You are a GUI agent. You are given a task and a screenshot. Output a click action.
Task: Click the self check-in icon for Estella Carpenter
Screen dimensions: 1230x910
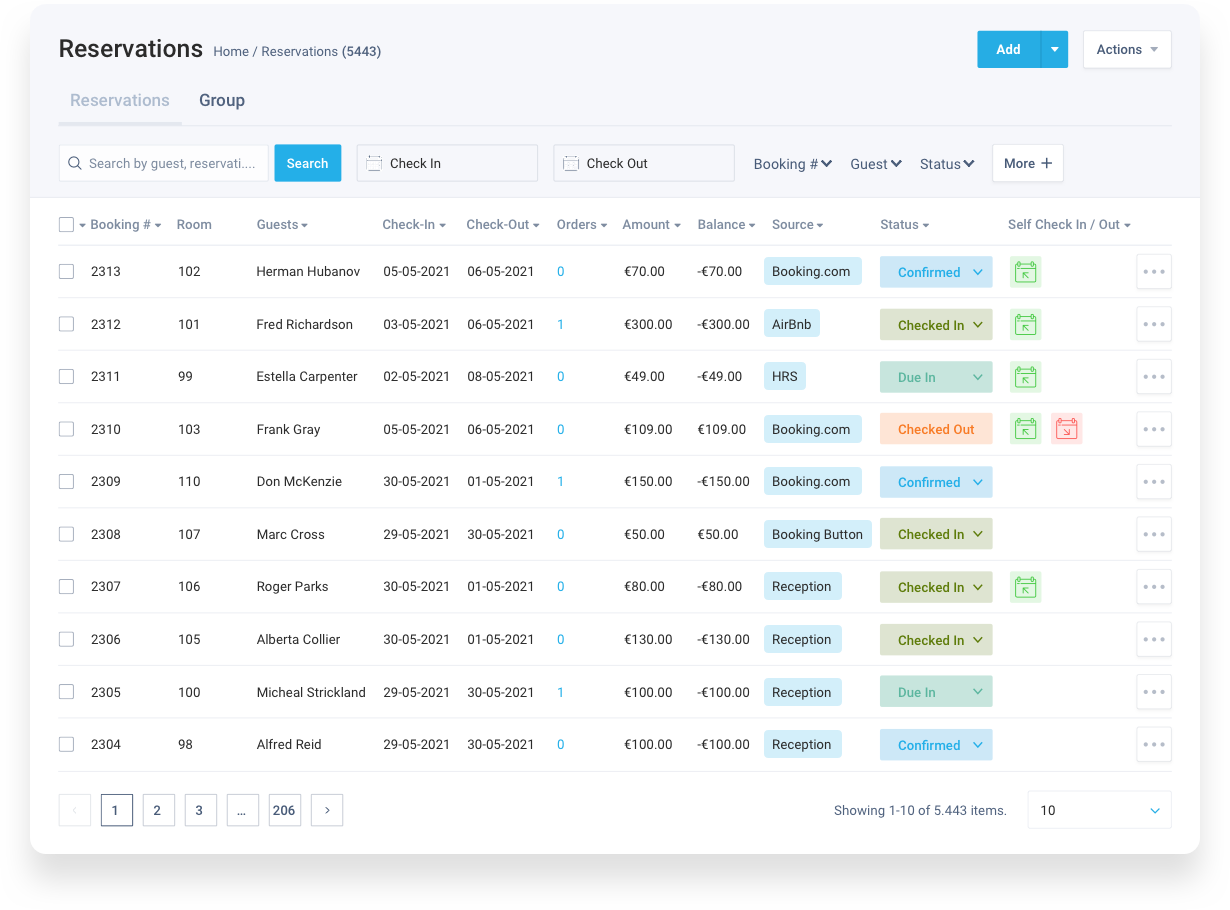[1025, 376]
